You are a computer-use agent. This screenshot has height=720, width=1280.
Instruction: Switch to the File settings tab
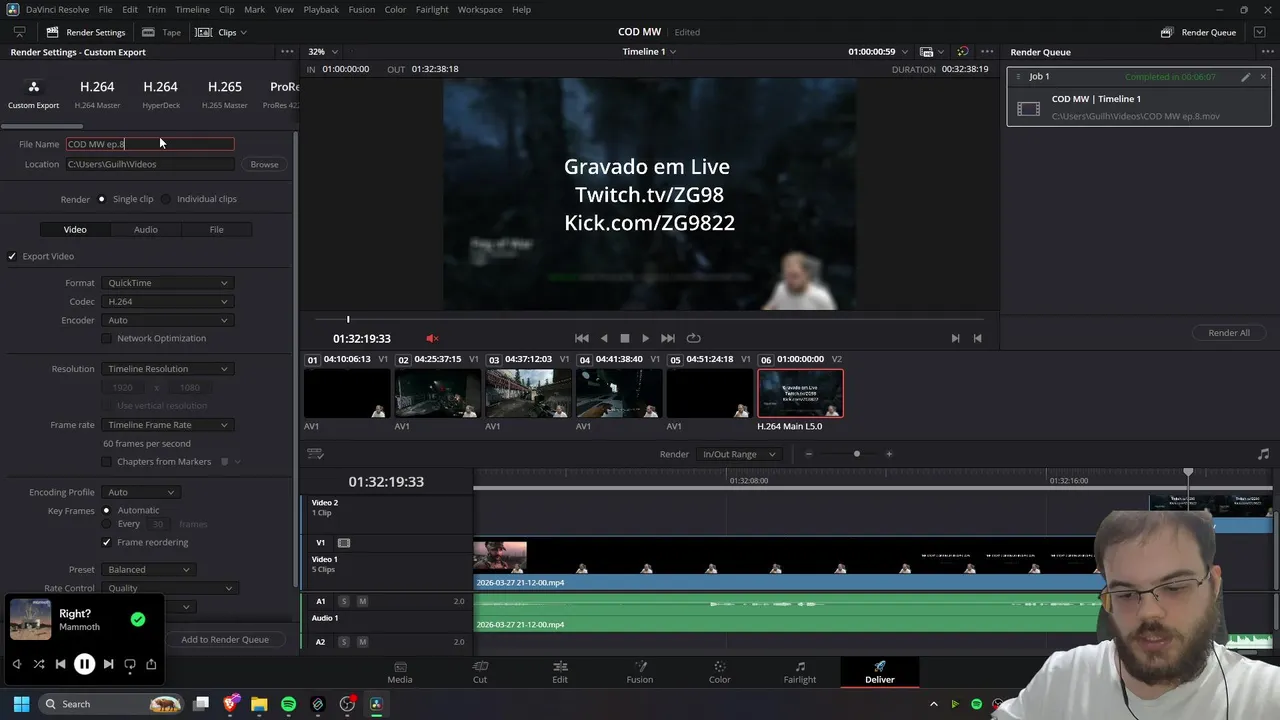216,230
